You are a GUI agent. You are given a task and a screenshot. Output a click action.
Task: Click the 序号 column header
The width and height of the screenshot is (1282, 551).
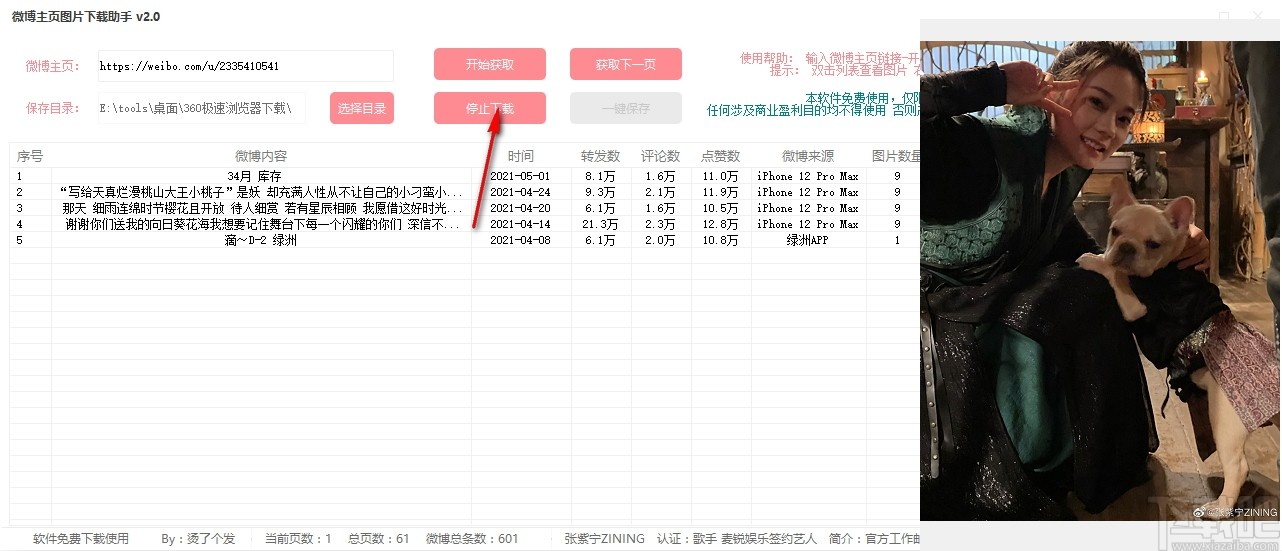click(30, 156)
